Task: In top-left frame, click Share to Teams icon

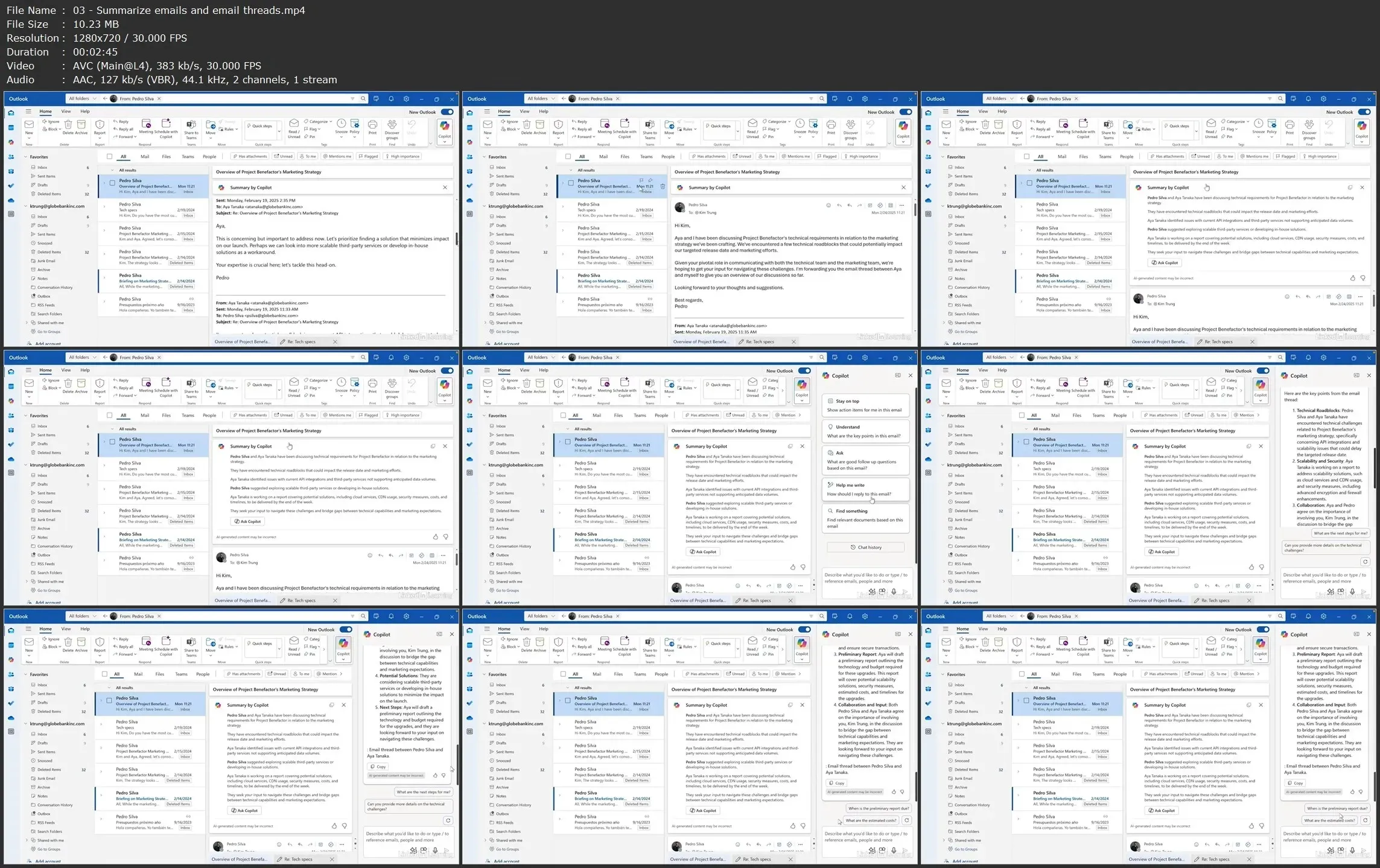Action: coord(191,124)
